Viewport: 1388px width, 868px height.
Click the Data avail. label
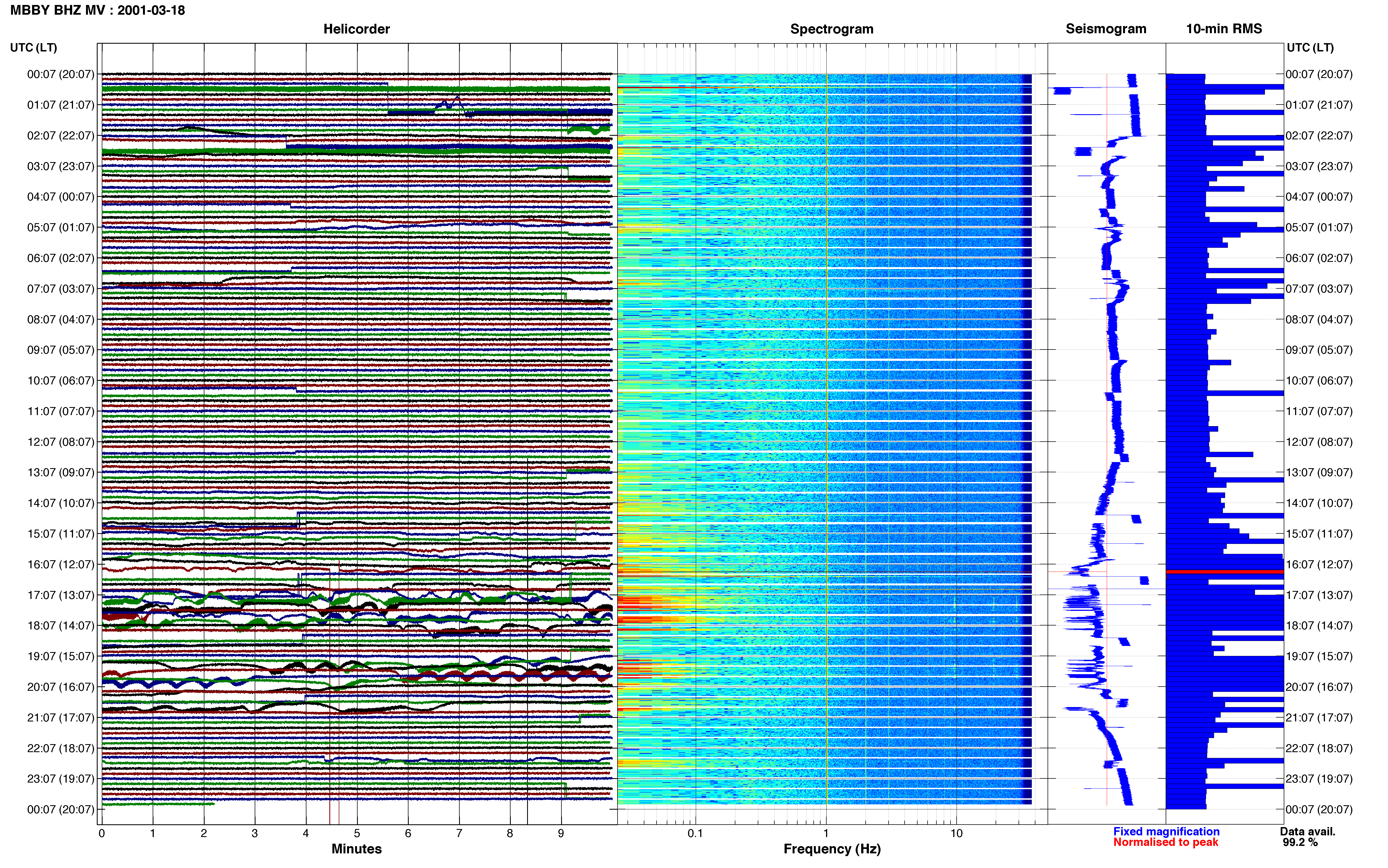pos(1308,831)
